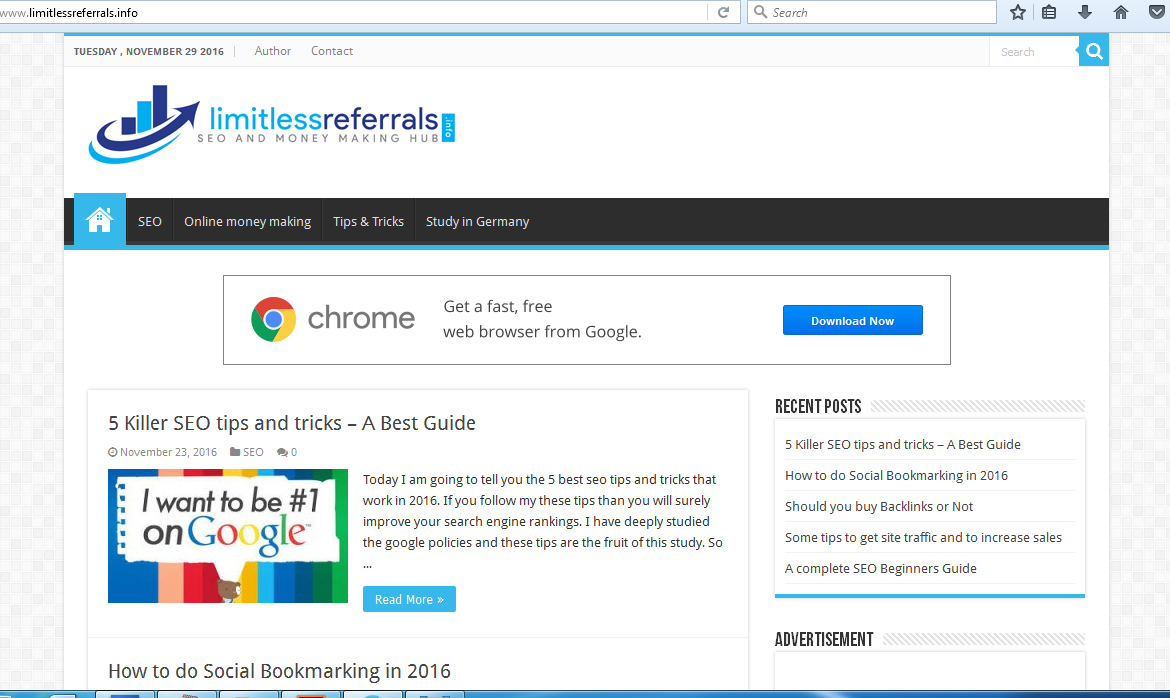Viewport: 1170px width, 698px height.
Task: Open the Contact page link
Action: click(x=332, y=51)
